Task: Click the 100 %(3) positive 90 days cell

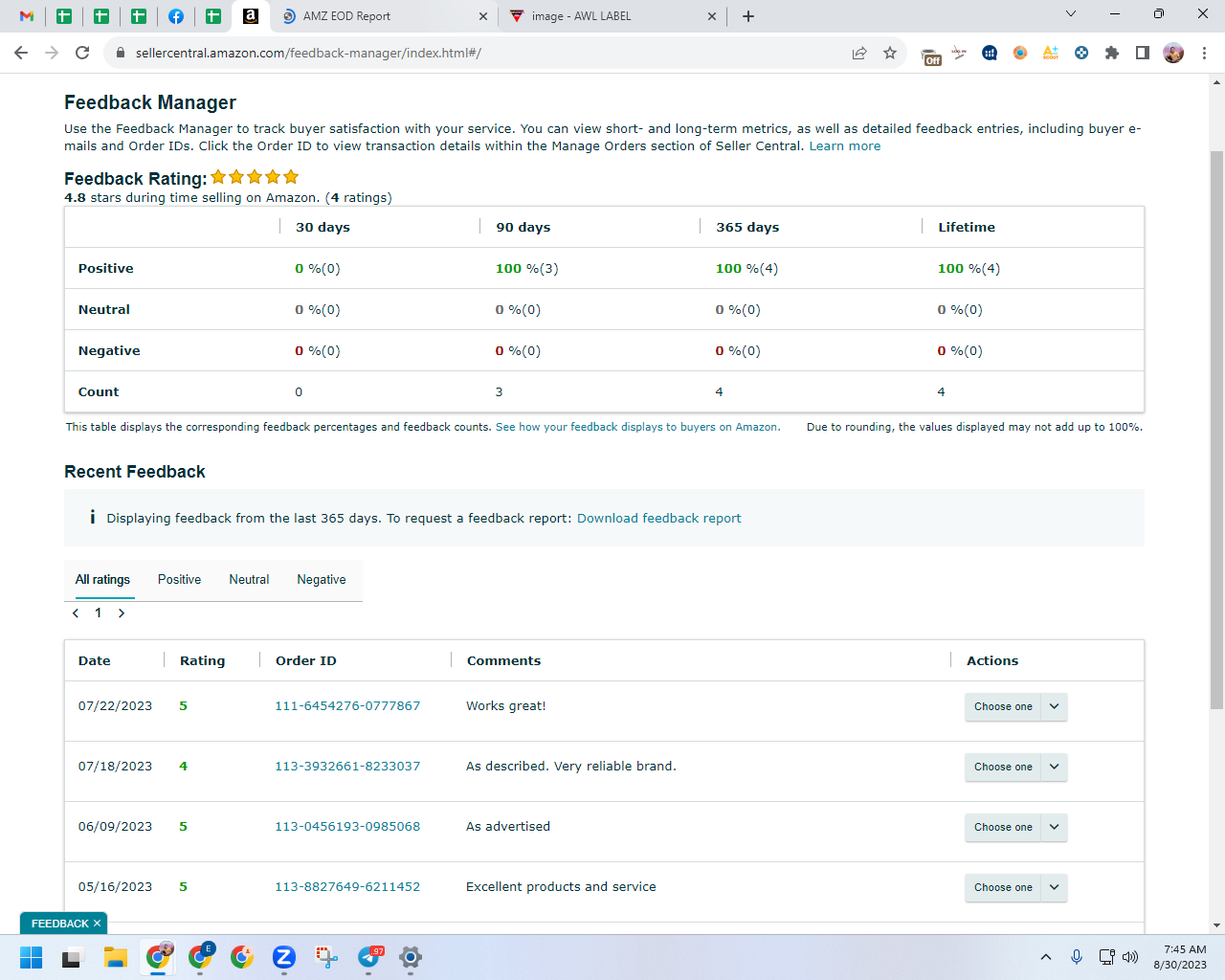Action: [x=526, y=269]
